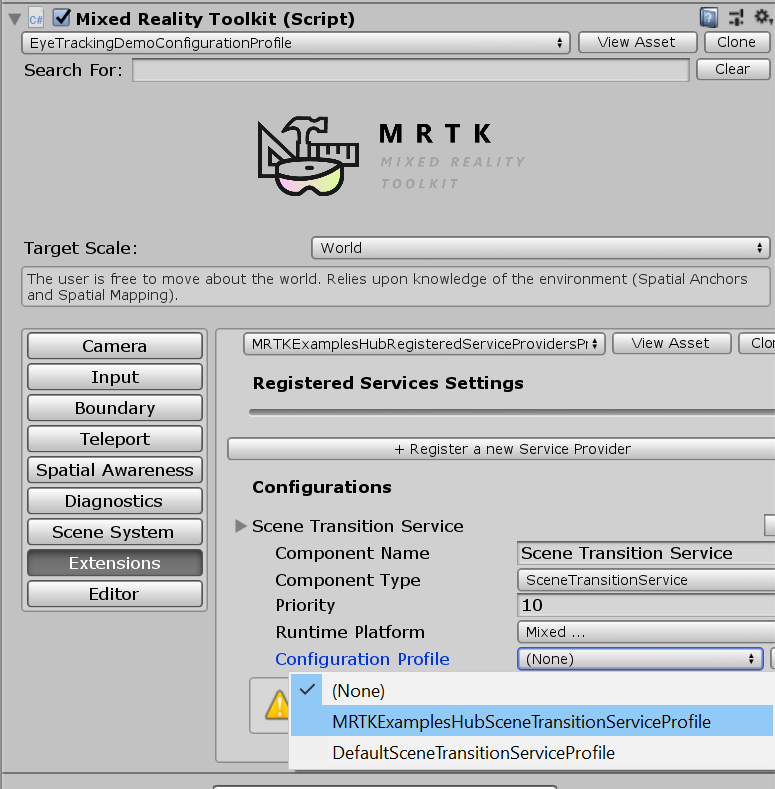Disable the Mixed Reality Toolkit script checkbox

[x=61, y=18]
